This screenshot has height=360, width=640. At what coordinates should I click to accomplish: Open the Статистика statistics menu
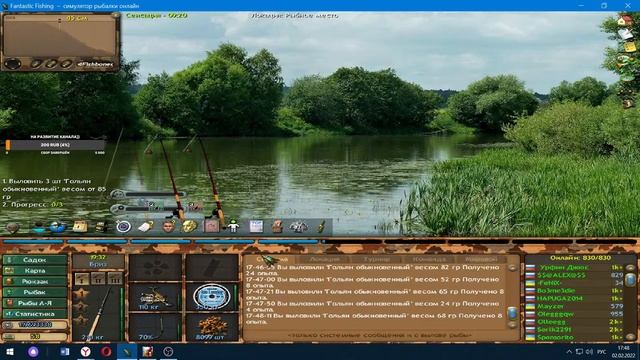pos(35,314)
